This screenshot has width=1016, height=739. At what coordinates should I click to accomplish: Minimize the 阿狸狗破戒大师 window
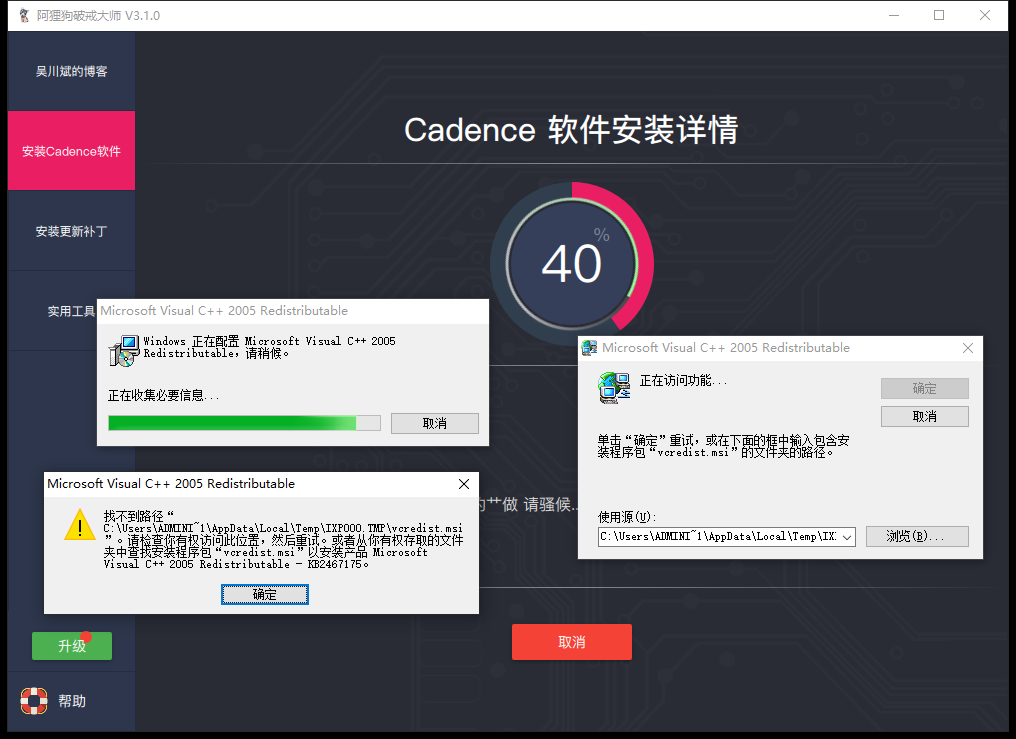coord(894,15)
